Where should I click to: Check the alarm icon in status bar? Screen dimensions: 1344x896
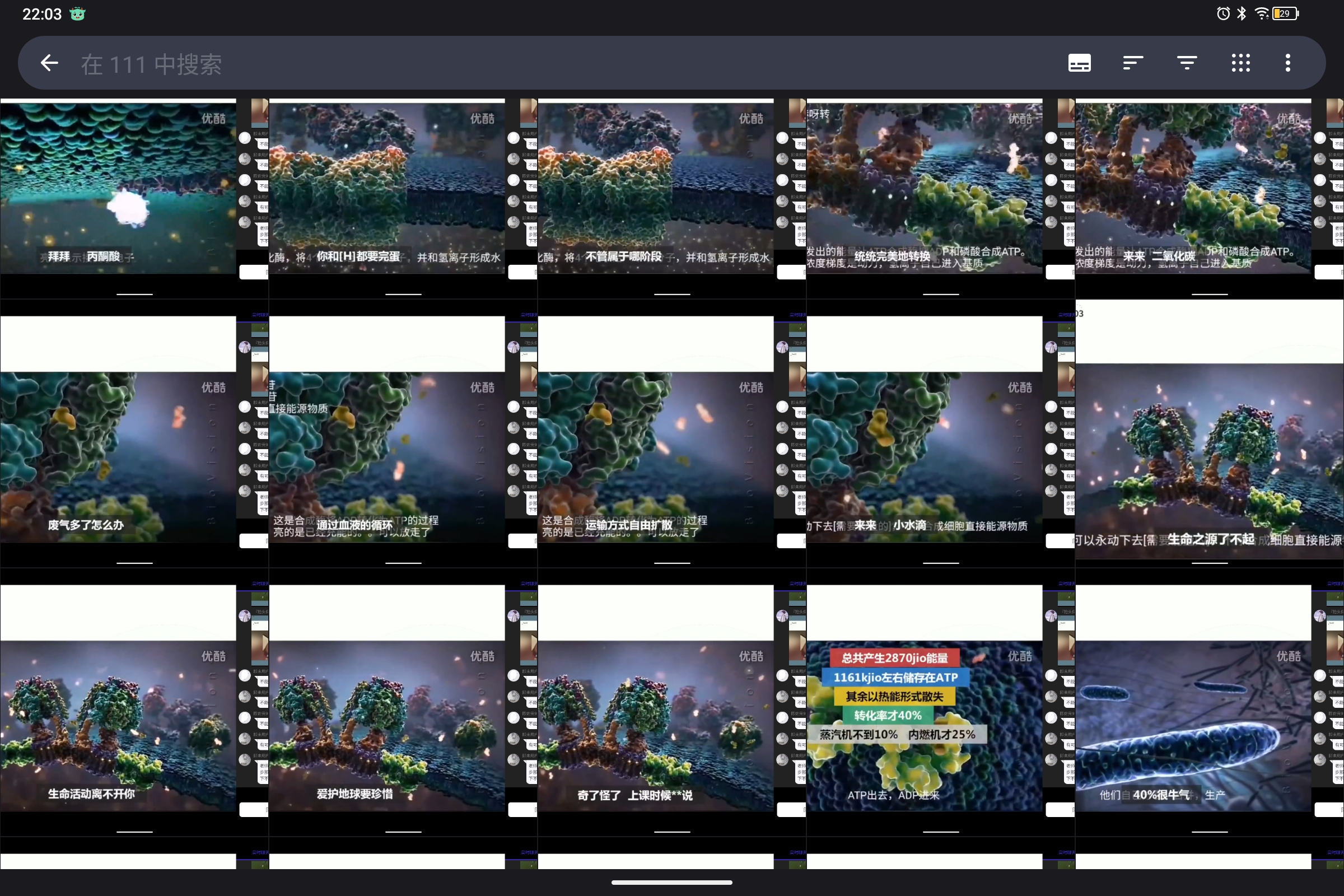[1223, 13]
